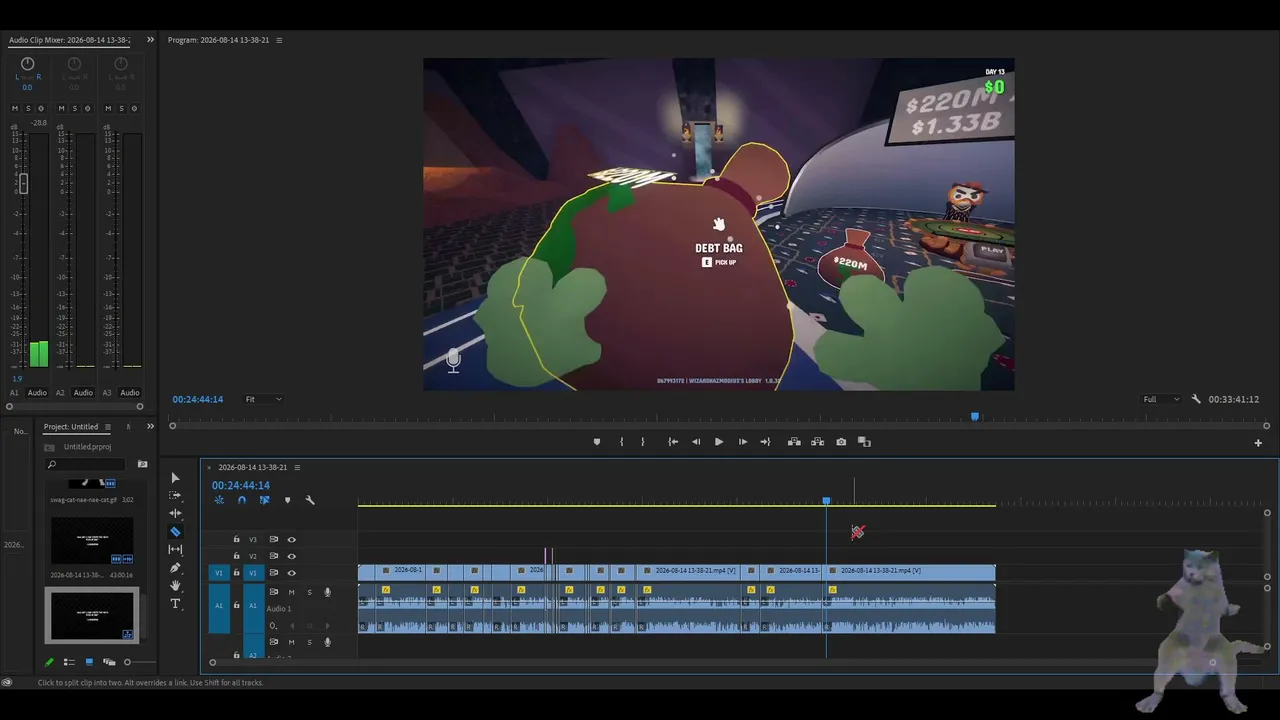The height and width of the screenshot is (720, 1280).
Task: Switch Project panel to icon view
Action: point(89,662)
